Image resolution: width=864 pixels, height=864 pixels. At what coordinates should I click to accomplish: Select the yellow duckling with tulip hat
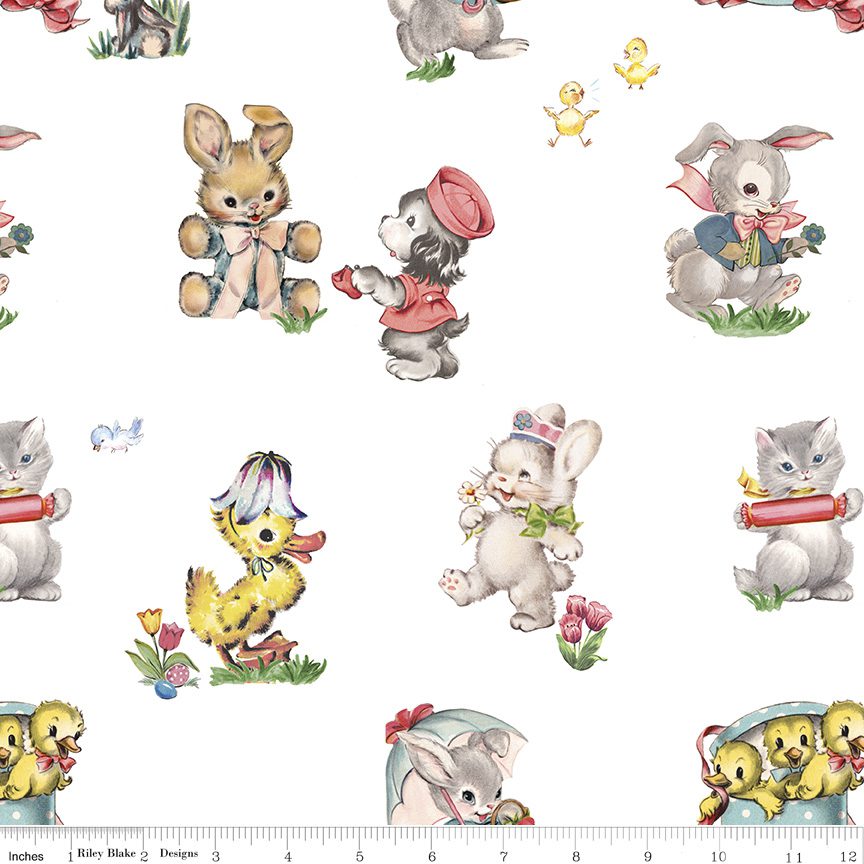coord(256,568)
